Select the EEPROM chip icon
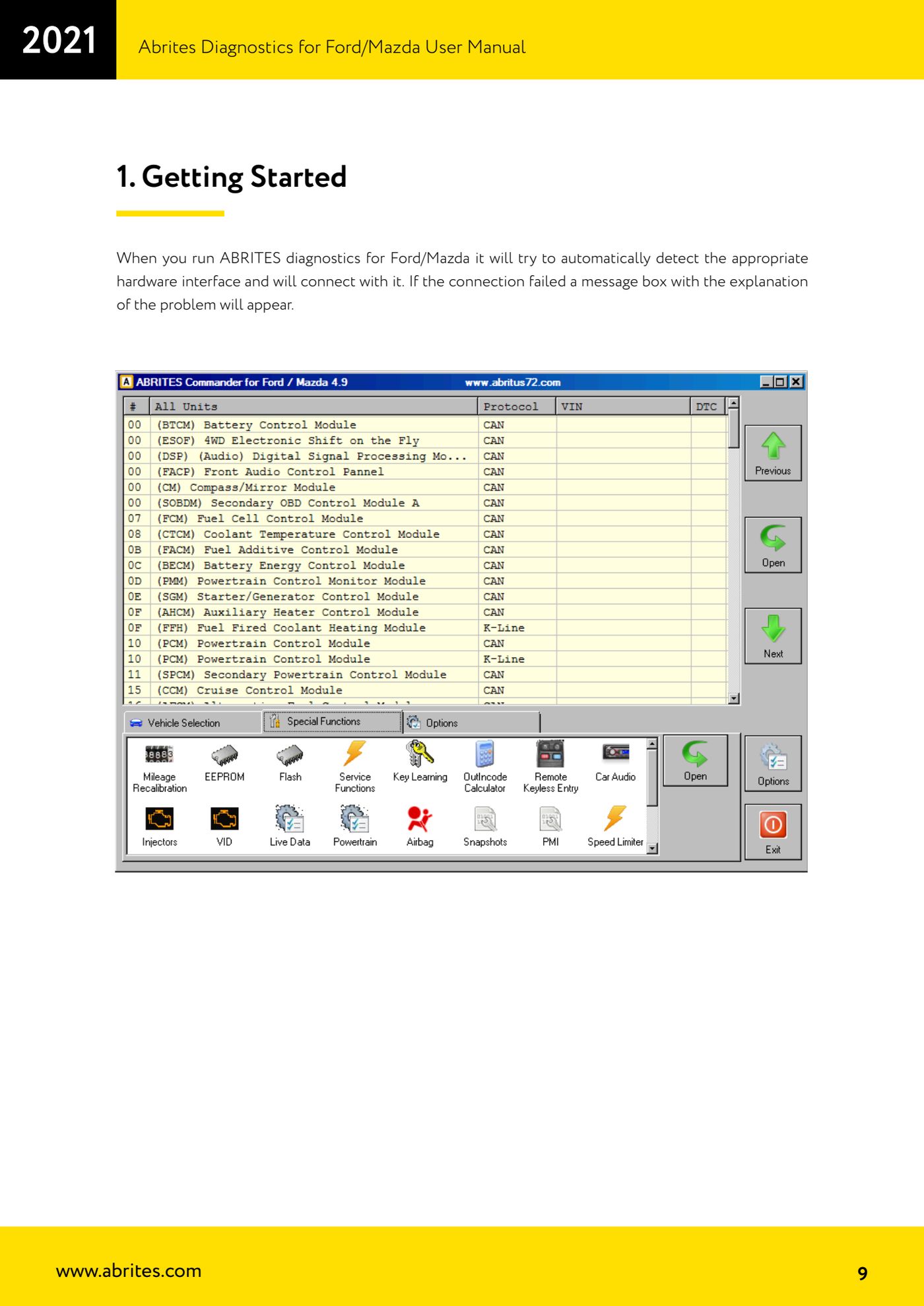Screen dimensions: 924x1306 [224, 762]
